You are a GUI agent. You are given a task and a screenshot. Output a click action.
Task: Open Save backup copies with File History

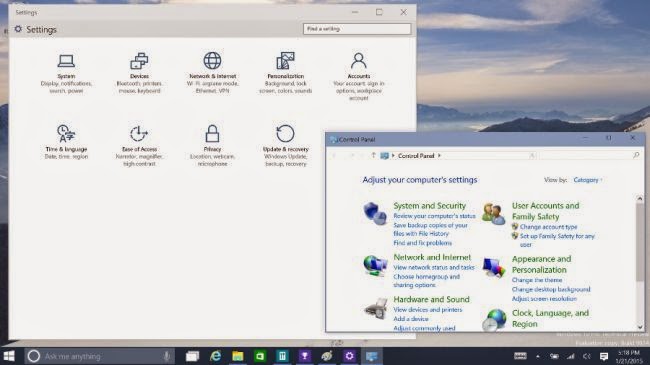pos(430,229)
